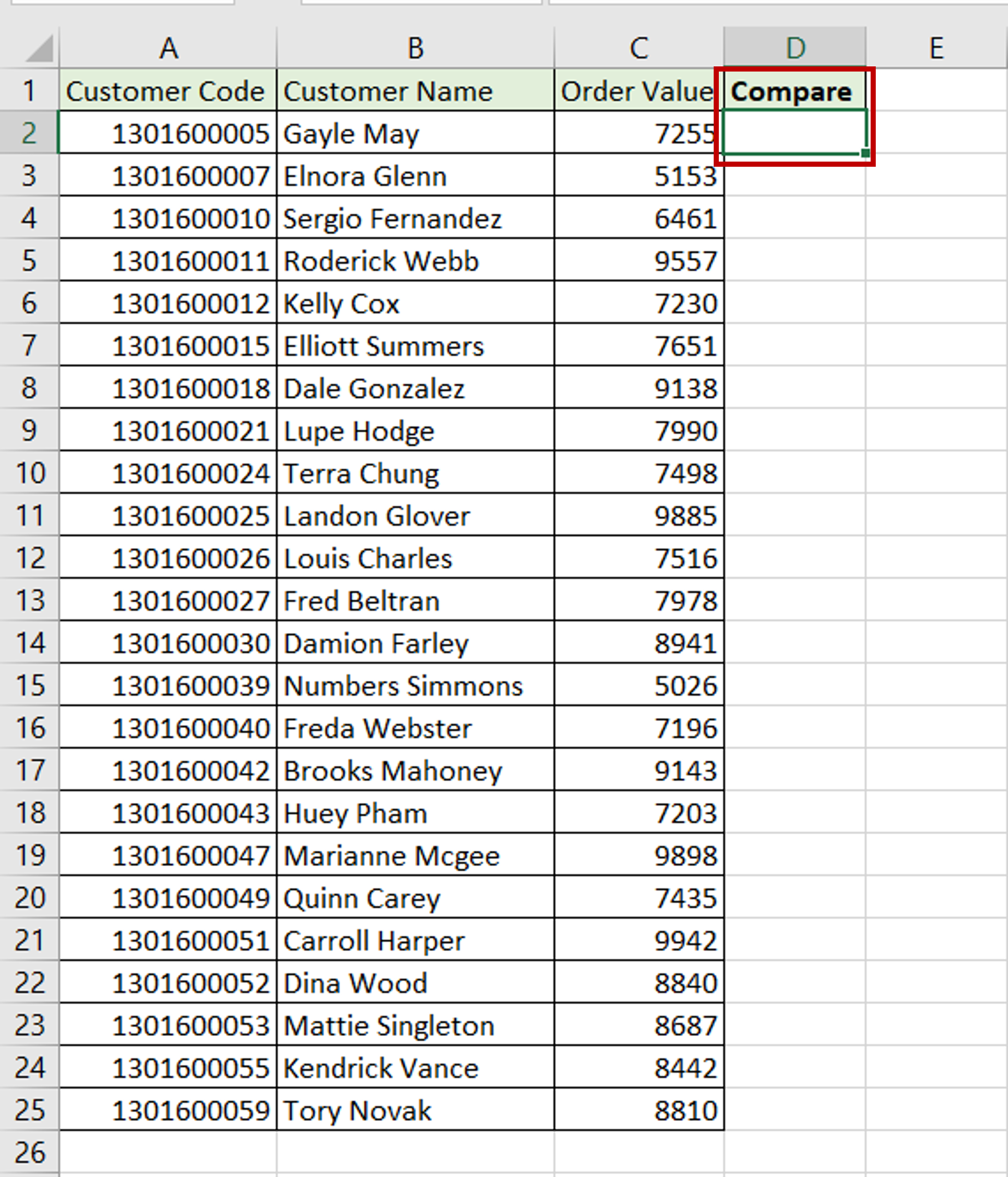Select column header E
The height and width of the screenshot is (1177, 1008).
coord(937,47)
